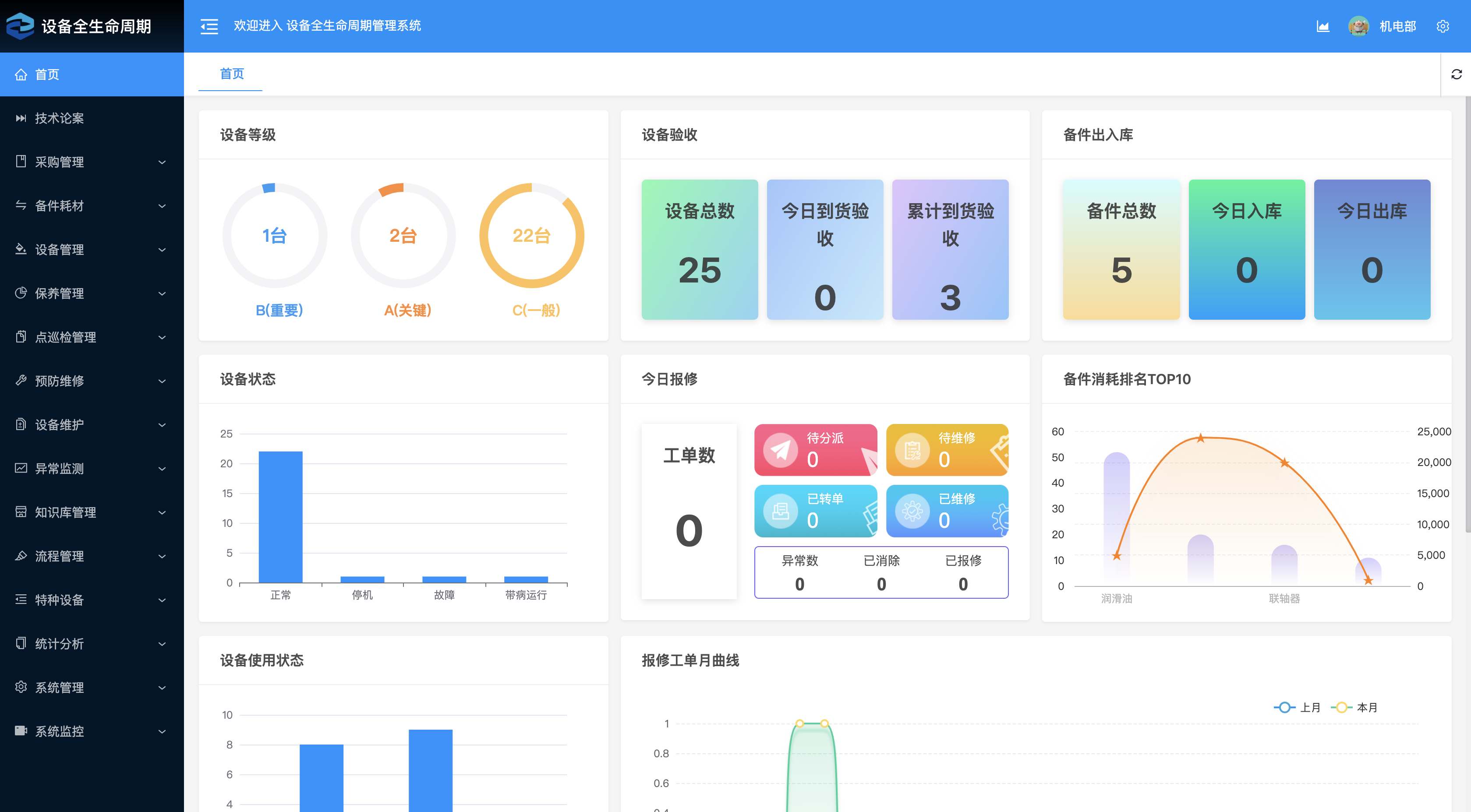Click the page refresh icon
Viewport: 1471px width, 812px height.
pyautogui.click(x=1456, y=74)
